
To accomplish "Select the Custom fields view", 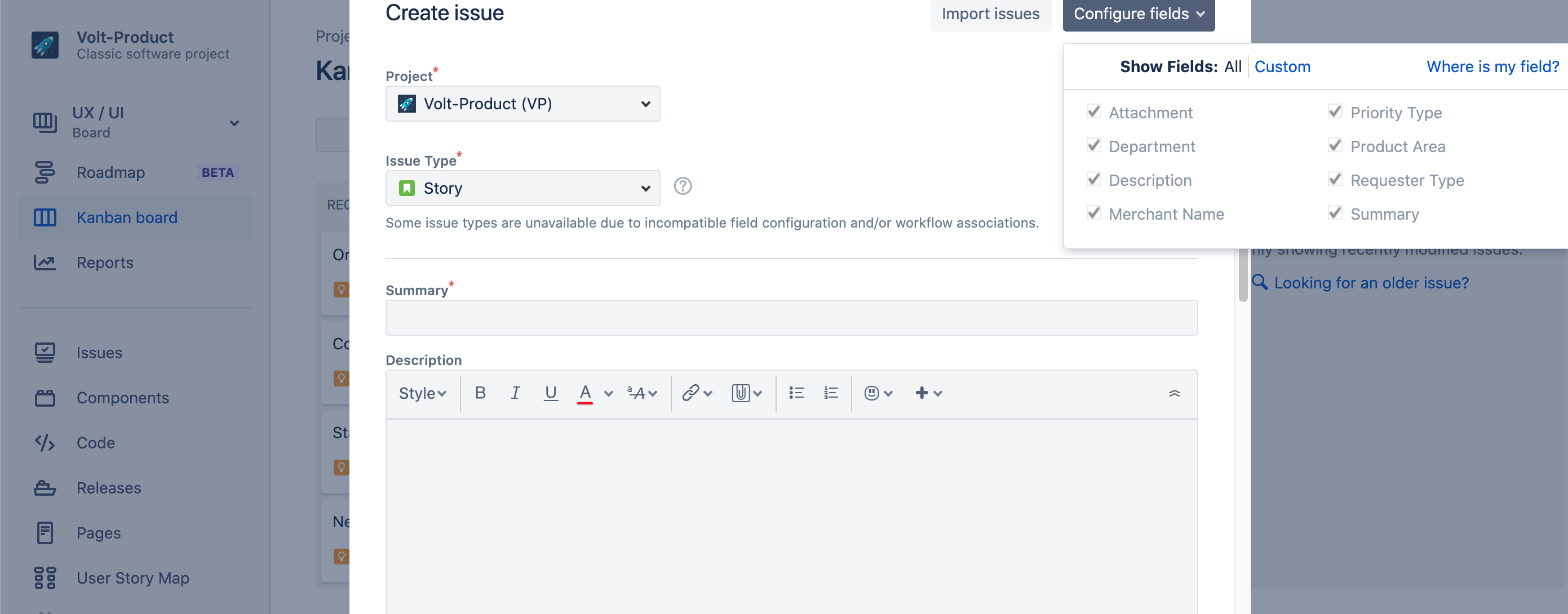I will click(x=1282, y=66).
